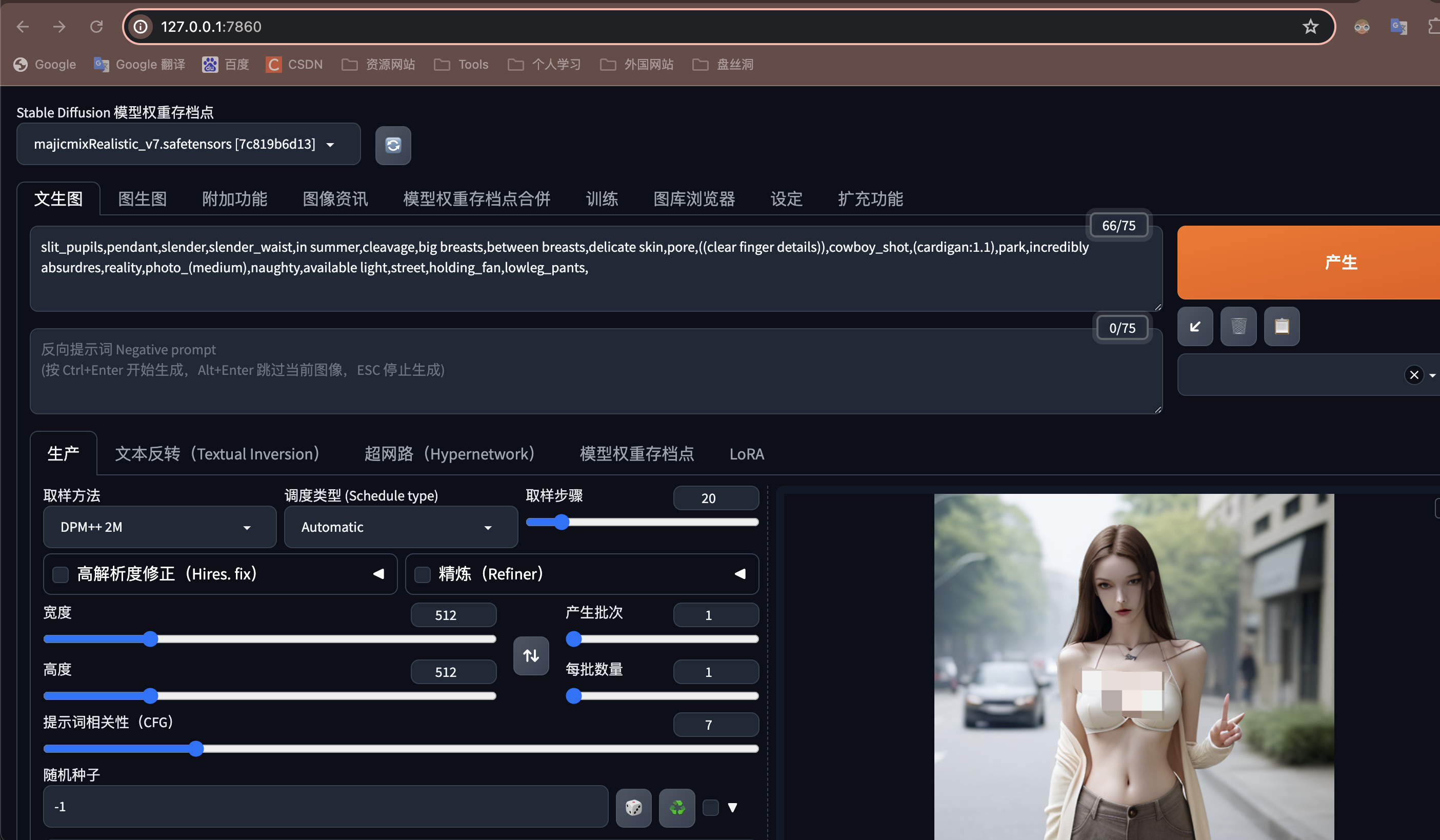Click the CFG scale slider
Viewport: 1440px width, 840px height.
tap(401, 748)
